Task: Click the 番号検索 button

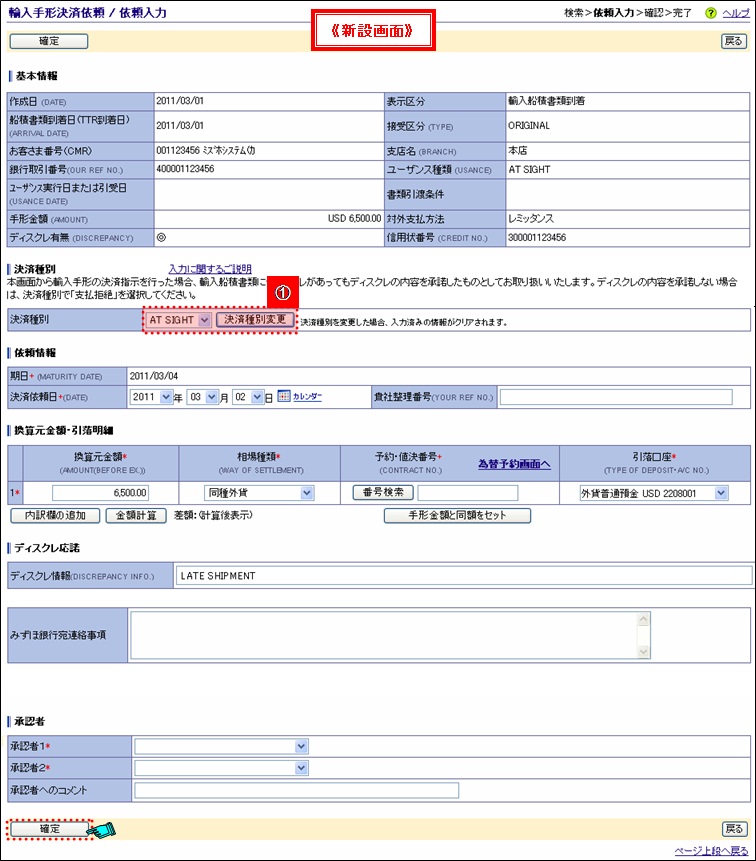Action: (383, 493)
